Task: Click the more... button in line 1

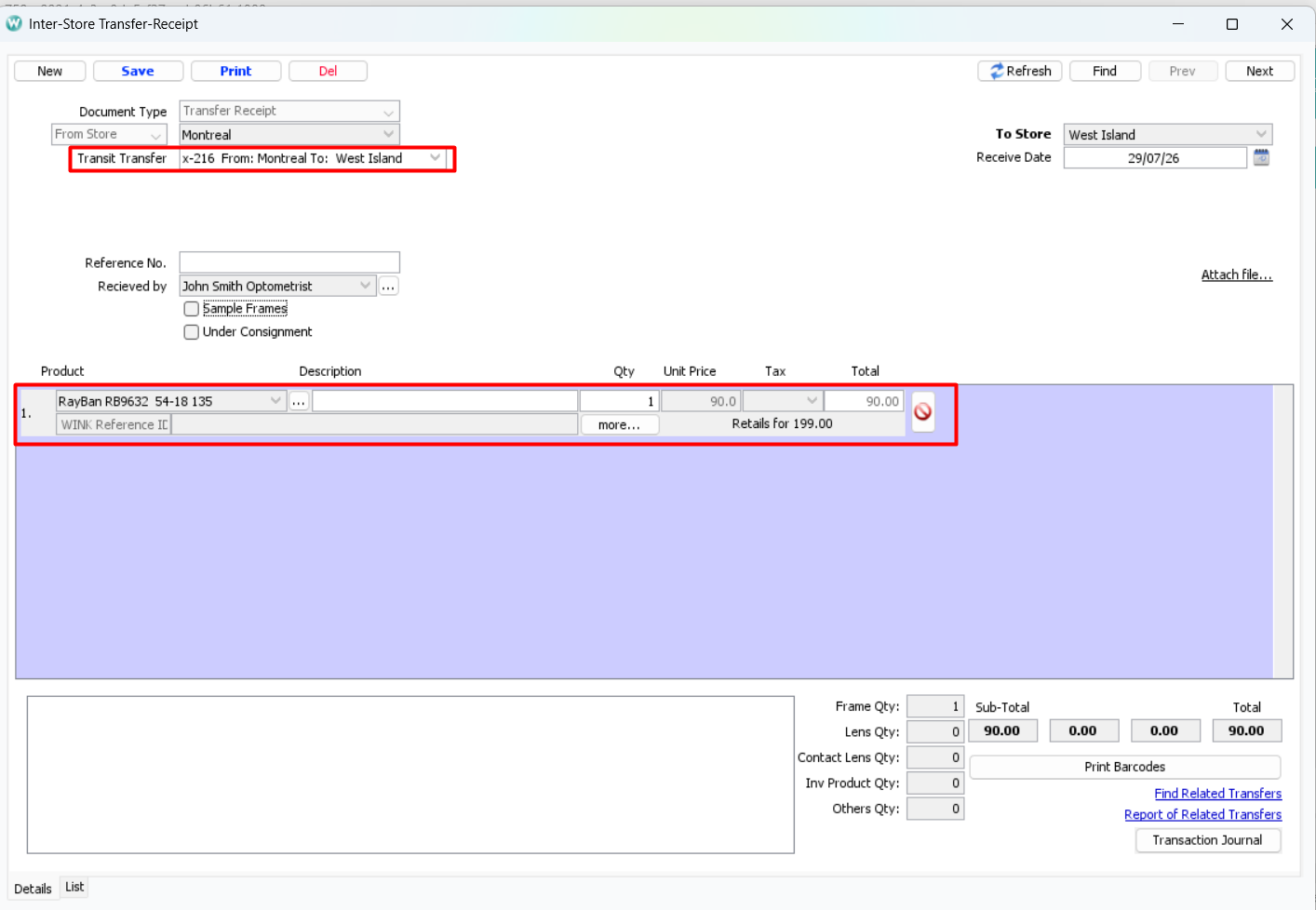Action: point(620,424)
